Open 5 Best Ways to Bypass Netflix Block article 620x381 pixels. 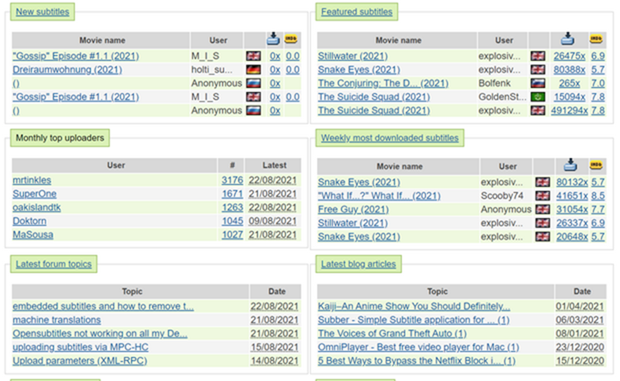[417, 361]
